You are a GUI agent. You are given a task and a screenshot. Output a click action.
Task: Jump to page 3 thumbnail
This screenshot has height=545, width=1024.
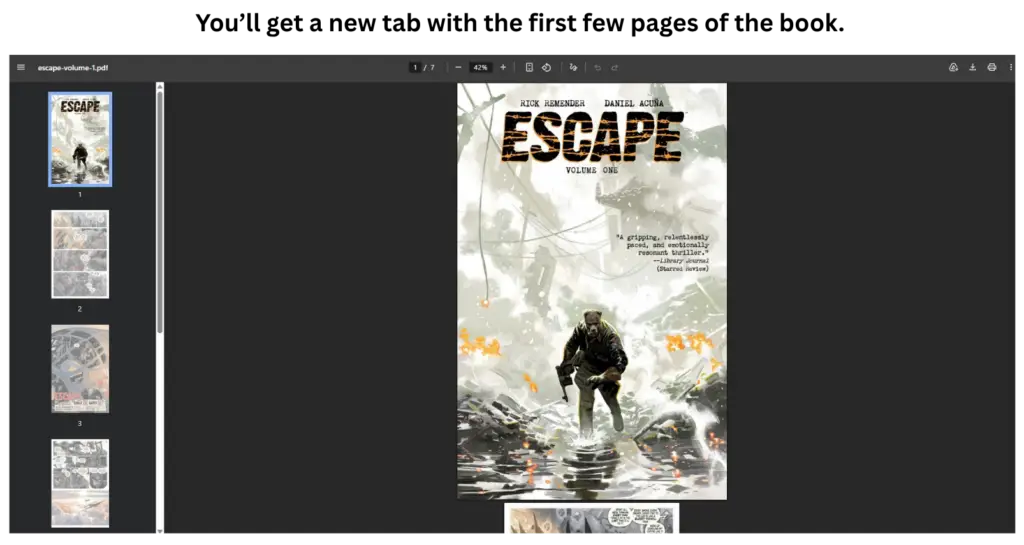point(80,369)
